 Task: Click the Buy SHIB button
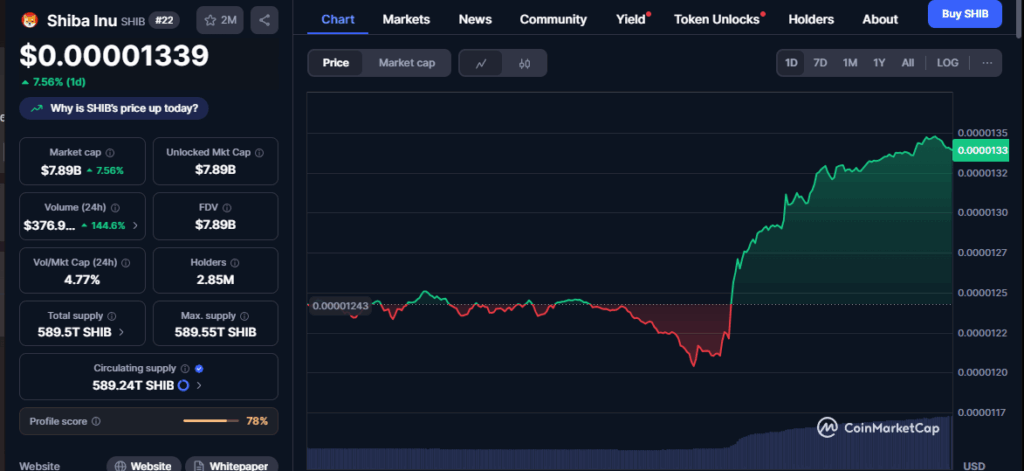(965, 13)
